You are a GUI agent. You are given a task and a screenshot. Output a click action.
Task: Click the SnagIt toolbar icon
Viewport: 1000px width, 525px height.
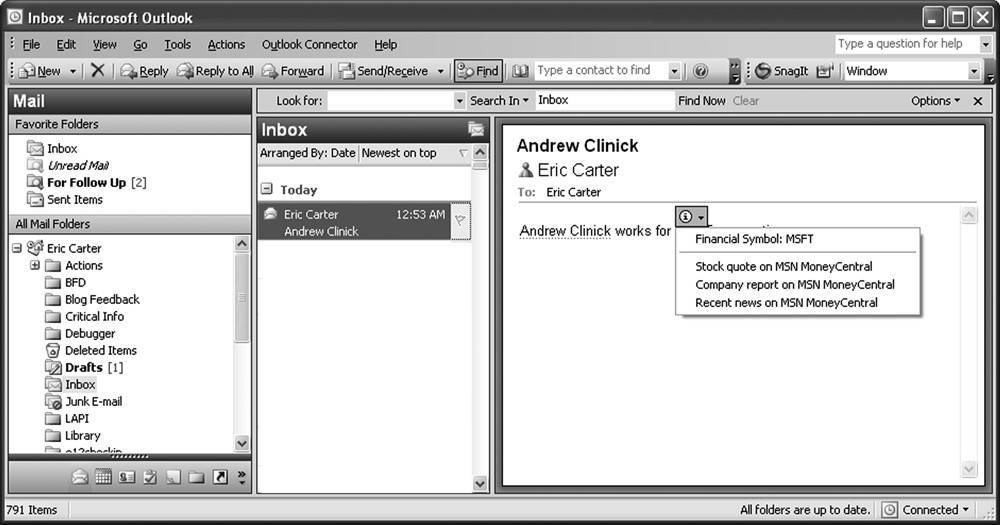click(782, 71)
